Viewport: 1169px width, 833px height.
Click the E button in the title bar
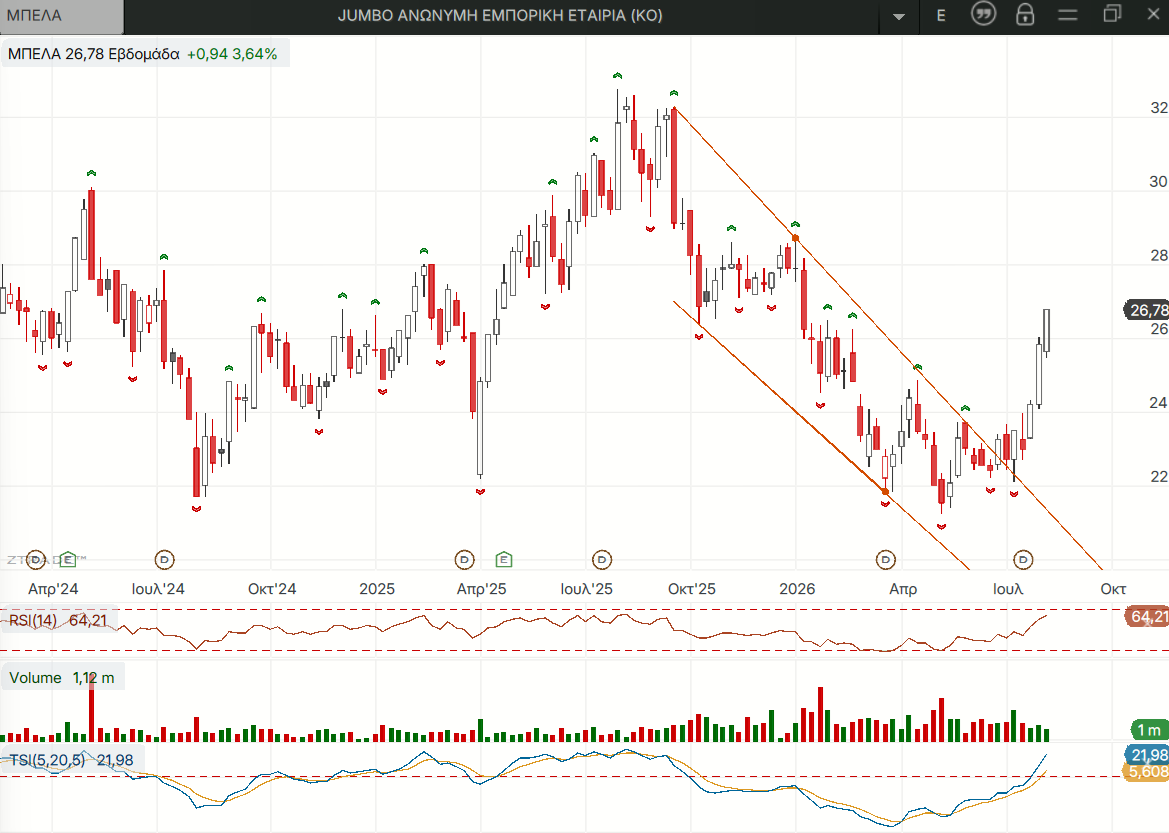click(x=941, y=16)
